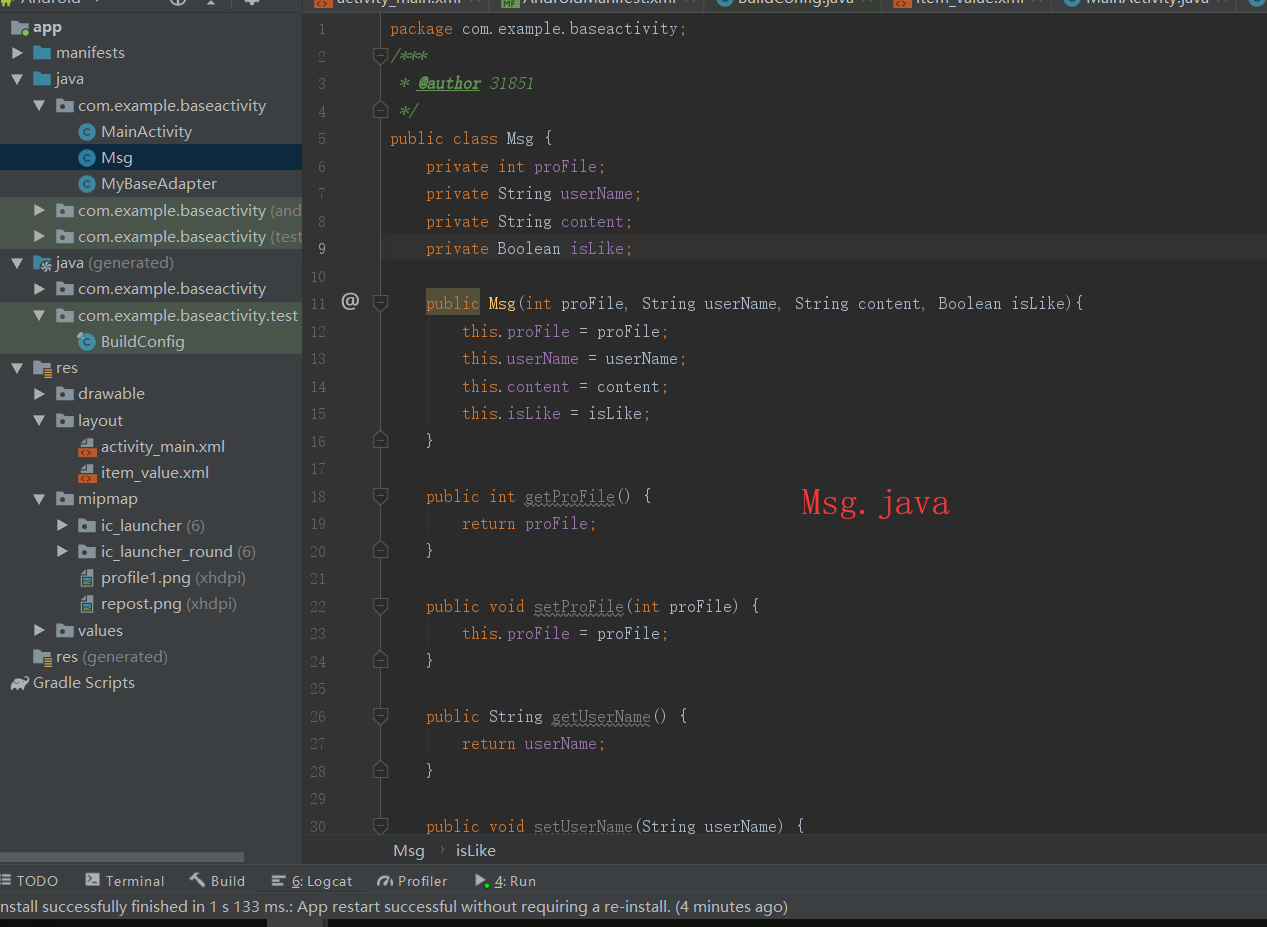
Task: Open the Build hammer tool window
Action: coord(216,881)
